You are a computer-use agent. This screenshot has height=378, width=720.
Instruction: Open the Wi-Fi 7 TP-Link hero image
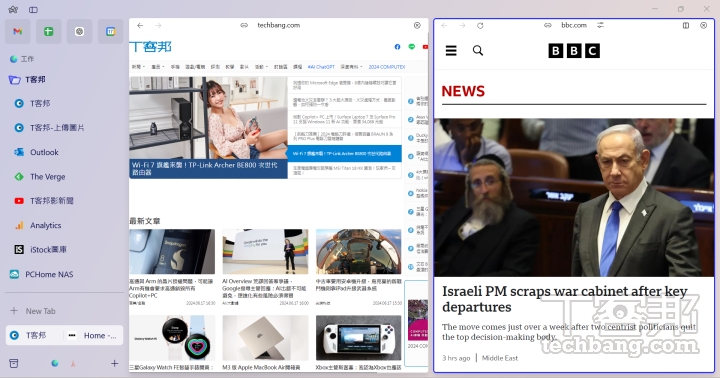208,127
